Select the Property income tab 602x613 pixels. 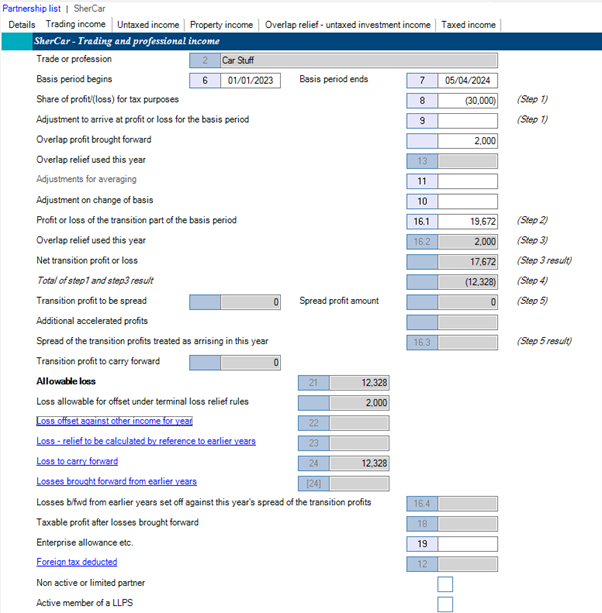click(221, 24)
